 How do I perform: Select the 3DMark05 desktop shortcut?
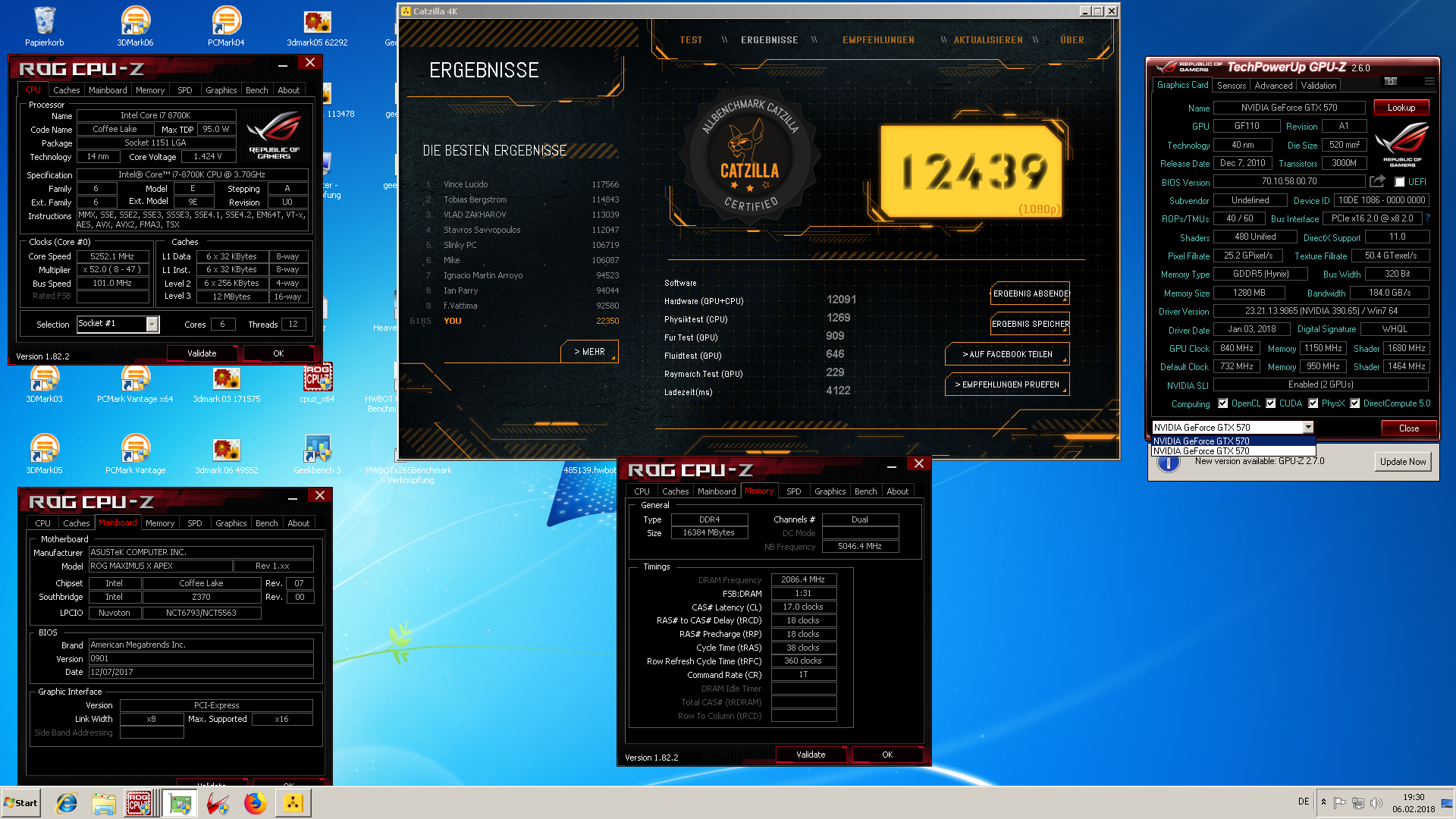[x=45, y=453]
